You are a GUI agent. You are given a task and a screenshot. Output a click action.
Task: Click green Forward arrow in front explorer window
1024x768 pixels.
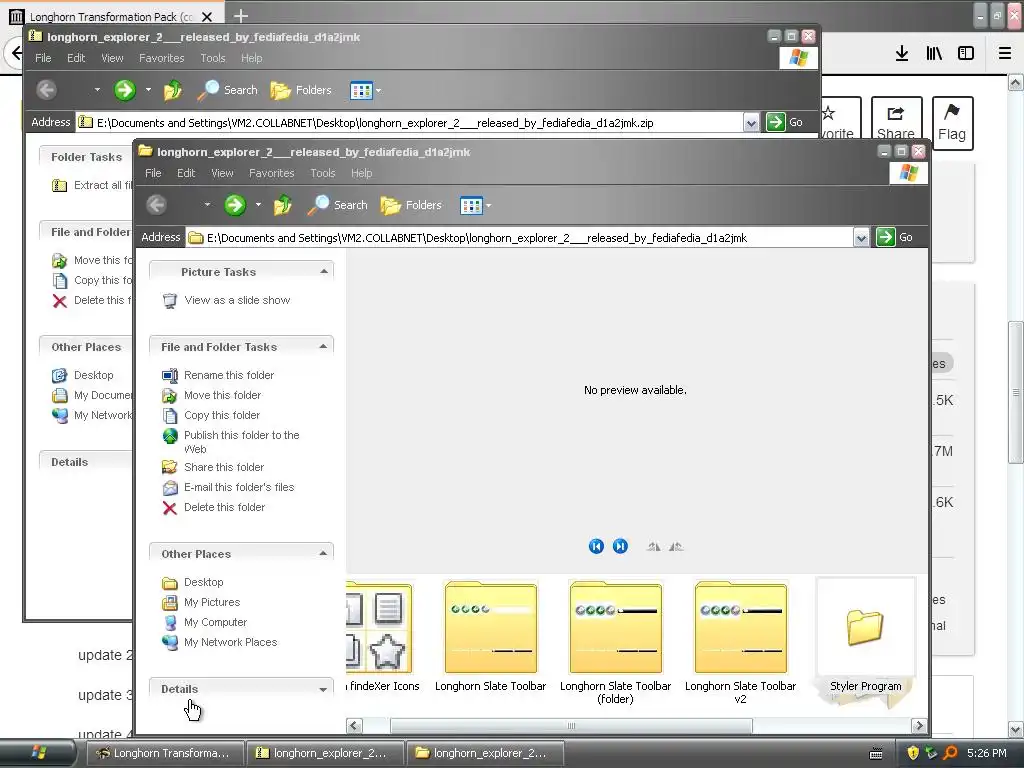pos(234,205)
